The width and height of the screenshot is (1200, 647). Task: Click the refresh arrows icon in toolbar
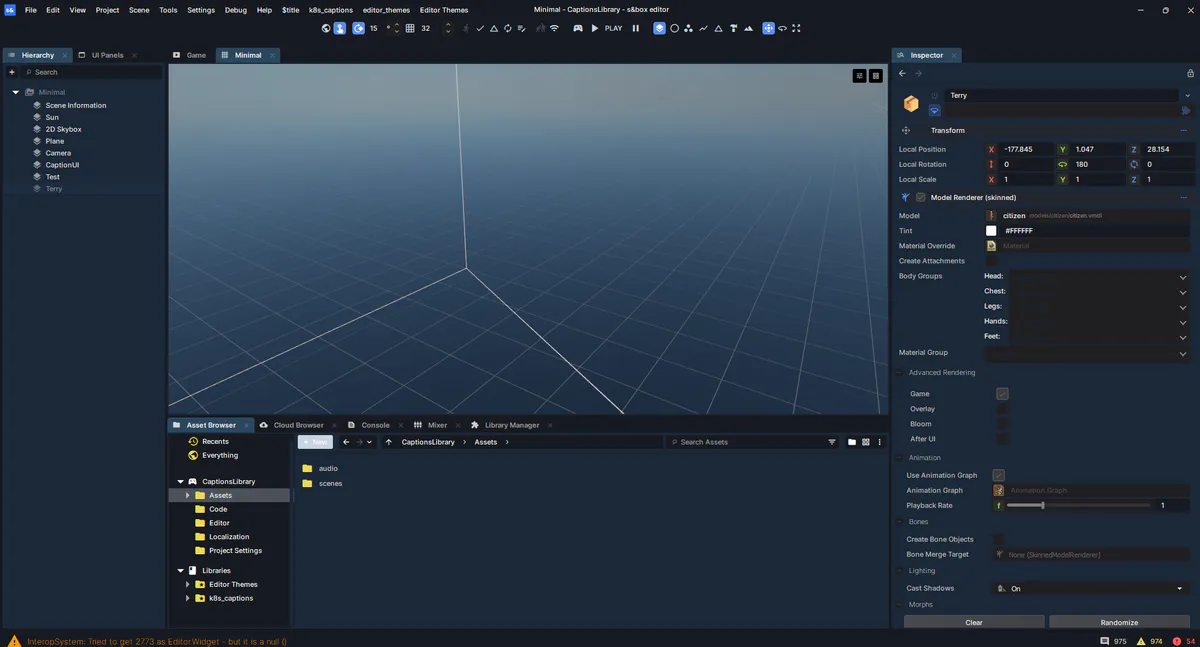(507, 28)
